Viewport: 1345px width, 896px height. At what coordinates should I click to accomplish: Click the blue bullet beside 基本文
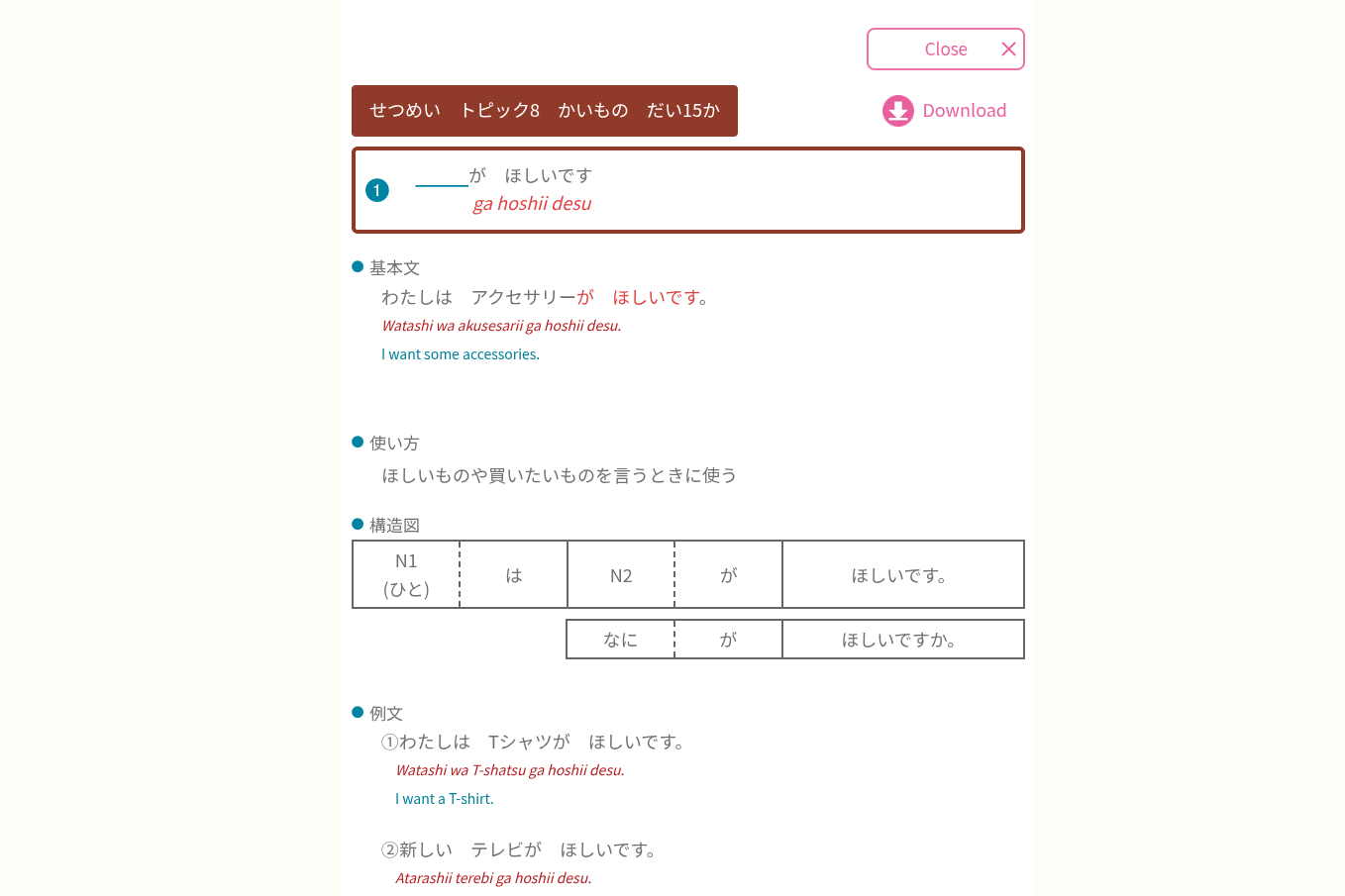358,266
